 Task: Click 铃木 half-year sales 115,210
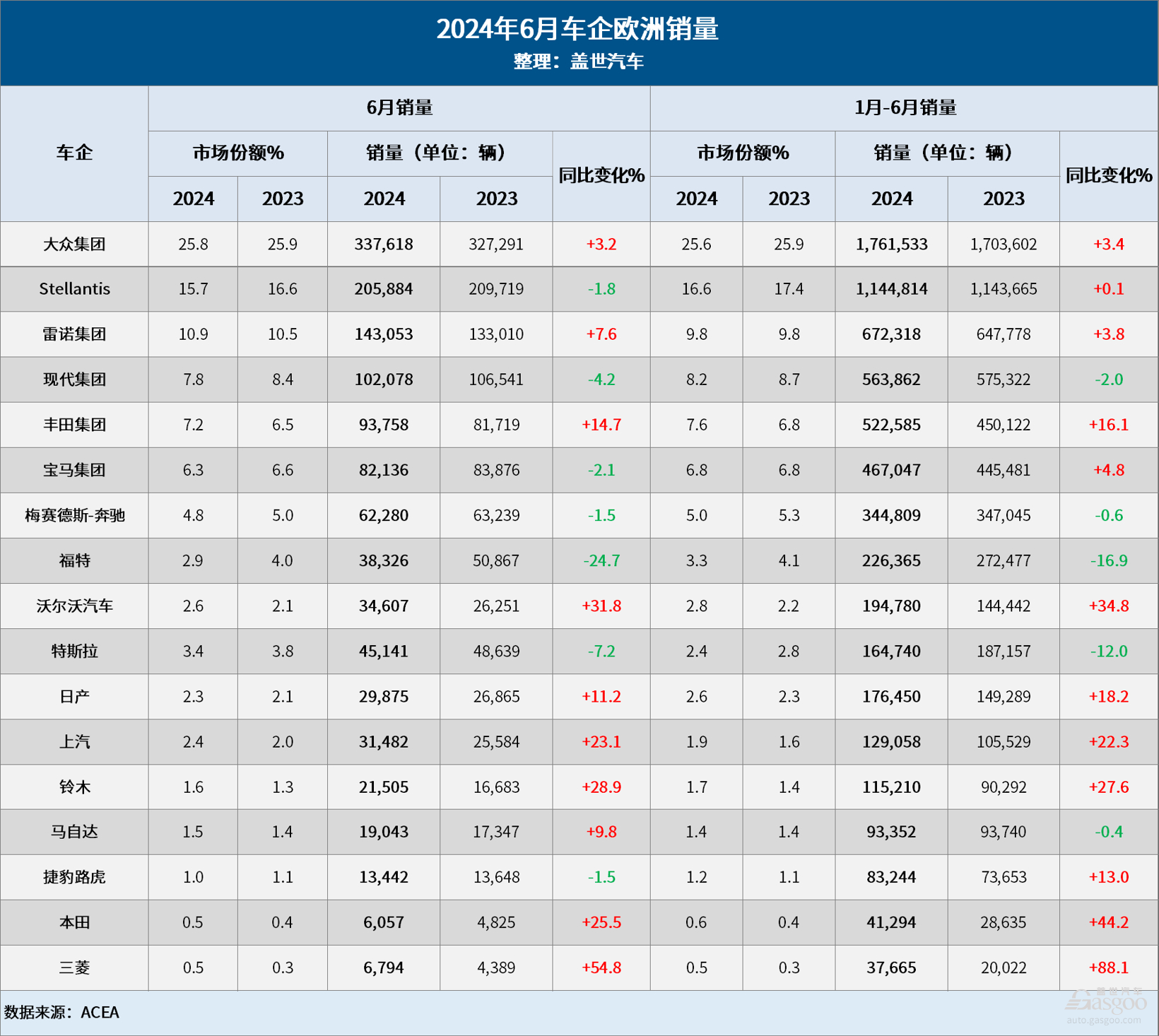pyautogui.click(x=891, y=787)
